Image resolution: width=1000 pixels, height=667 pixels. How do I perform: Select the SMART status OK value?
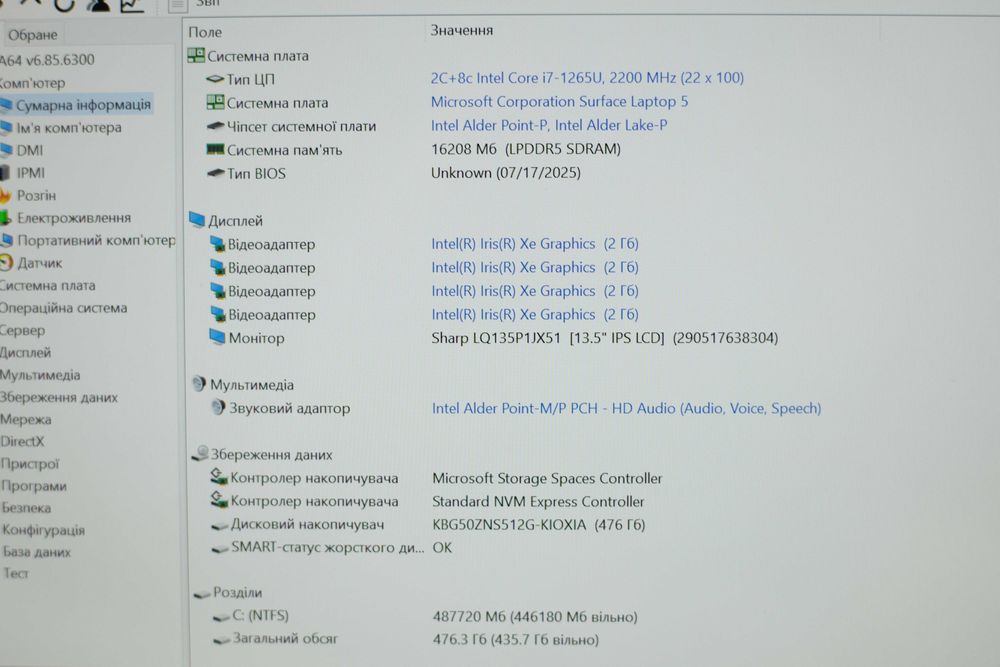pos(442,548)
